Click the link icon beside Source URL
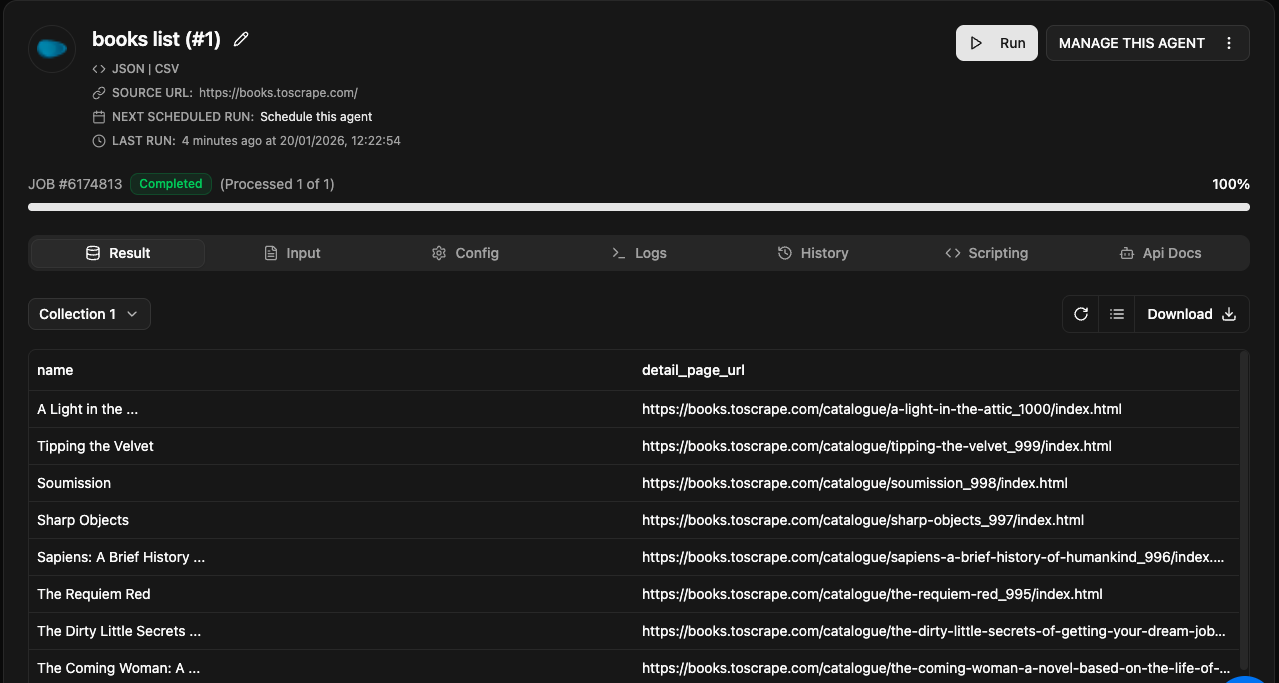This screenshot has width=1279, height=683. coord(99,93)
